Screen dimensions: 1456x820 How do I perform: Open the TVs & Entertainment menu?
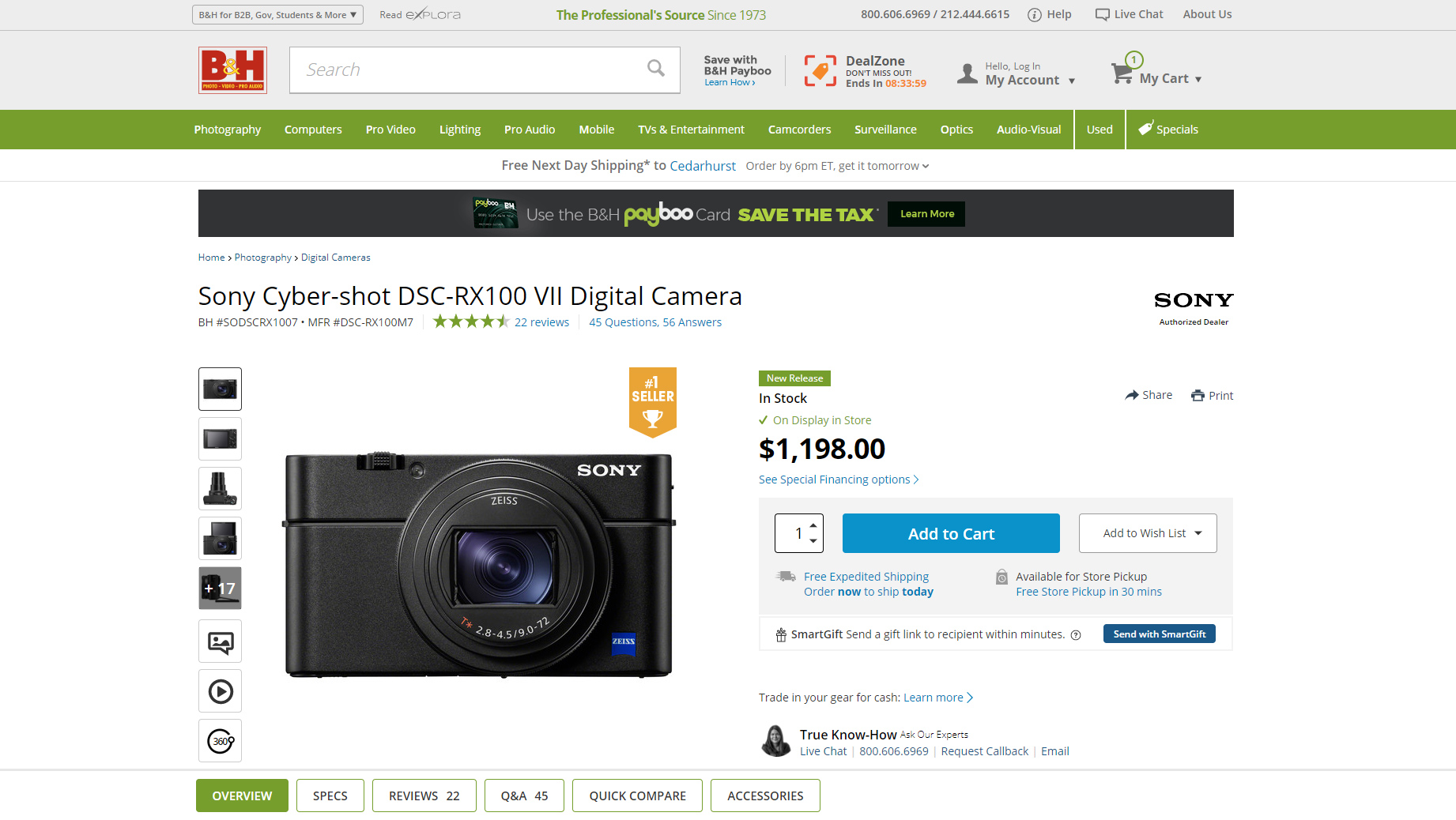point(692,130)
